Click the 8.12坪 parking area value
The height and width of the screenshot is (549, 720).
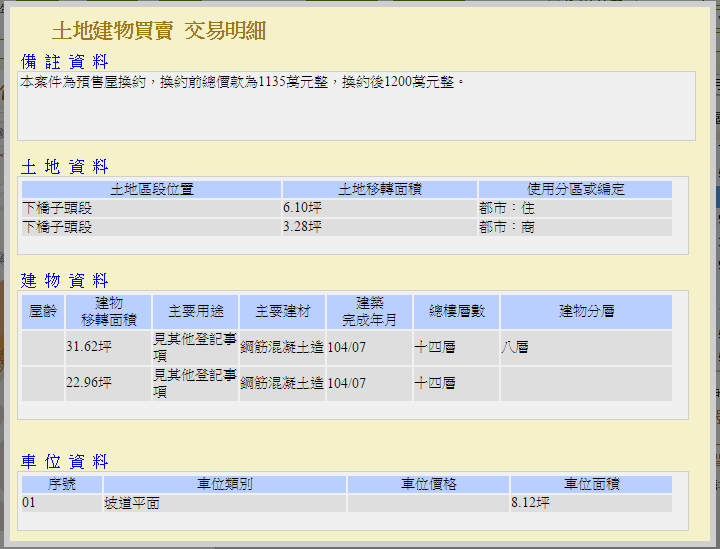(530, 503)
